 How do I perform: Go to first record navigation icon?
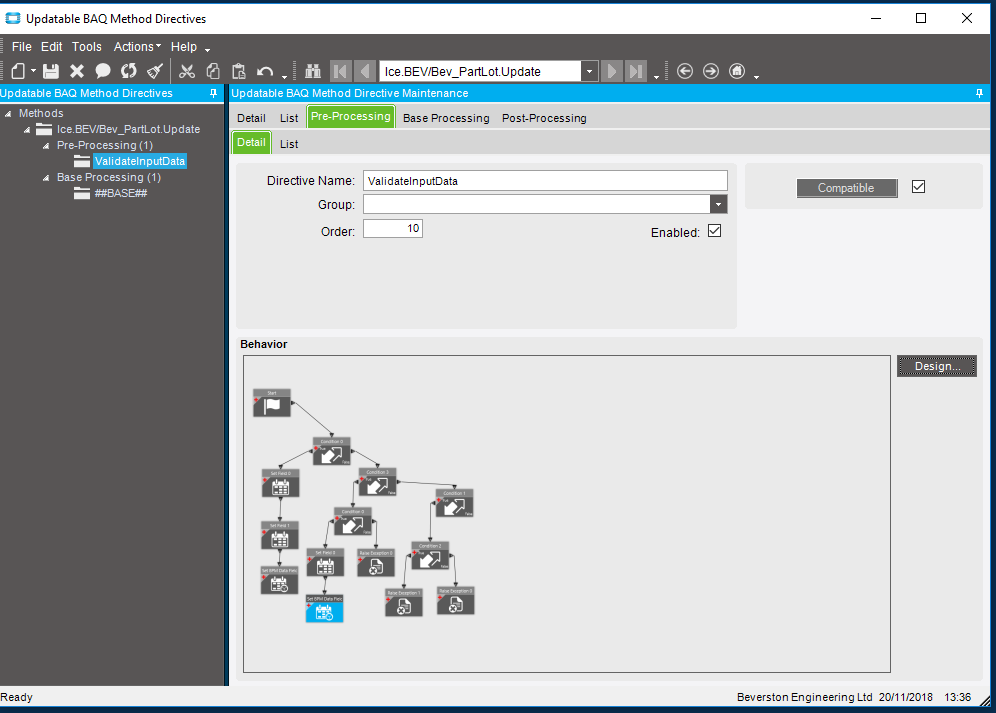point(340,71)
